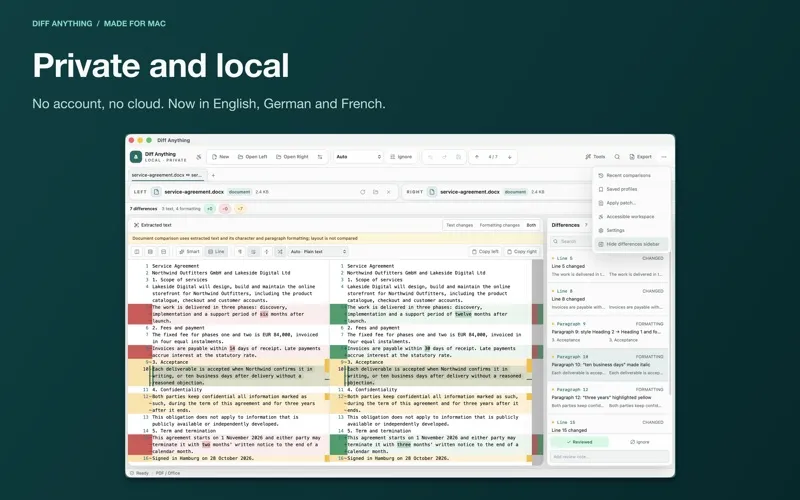This screenshot has height=500, width=800.
Task: Click the Copy right button
Action: click(x=522, y=252)
